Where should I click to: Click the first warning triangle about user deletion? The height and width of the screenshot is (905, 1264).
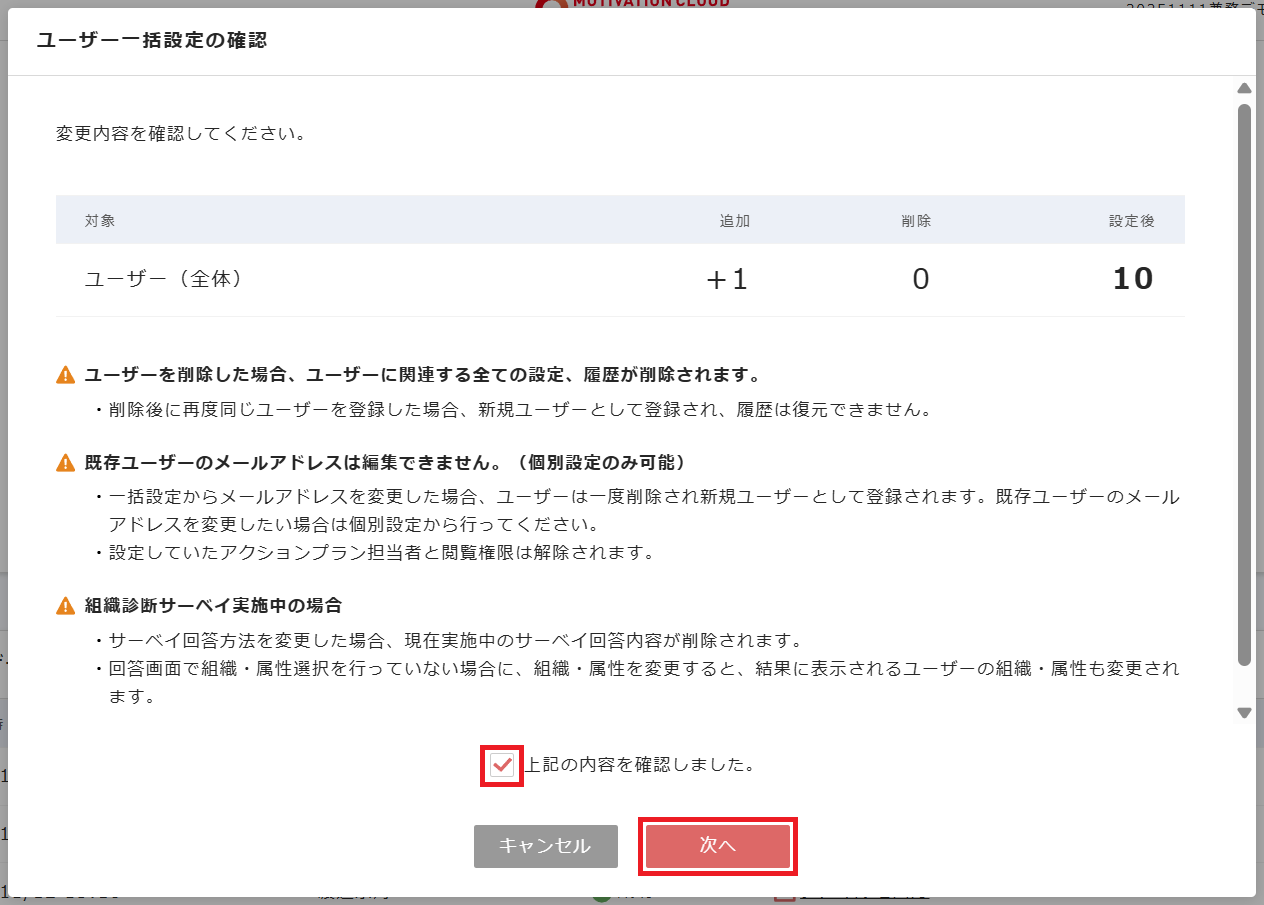click(66, 372)
